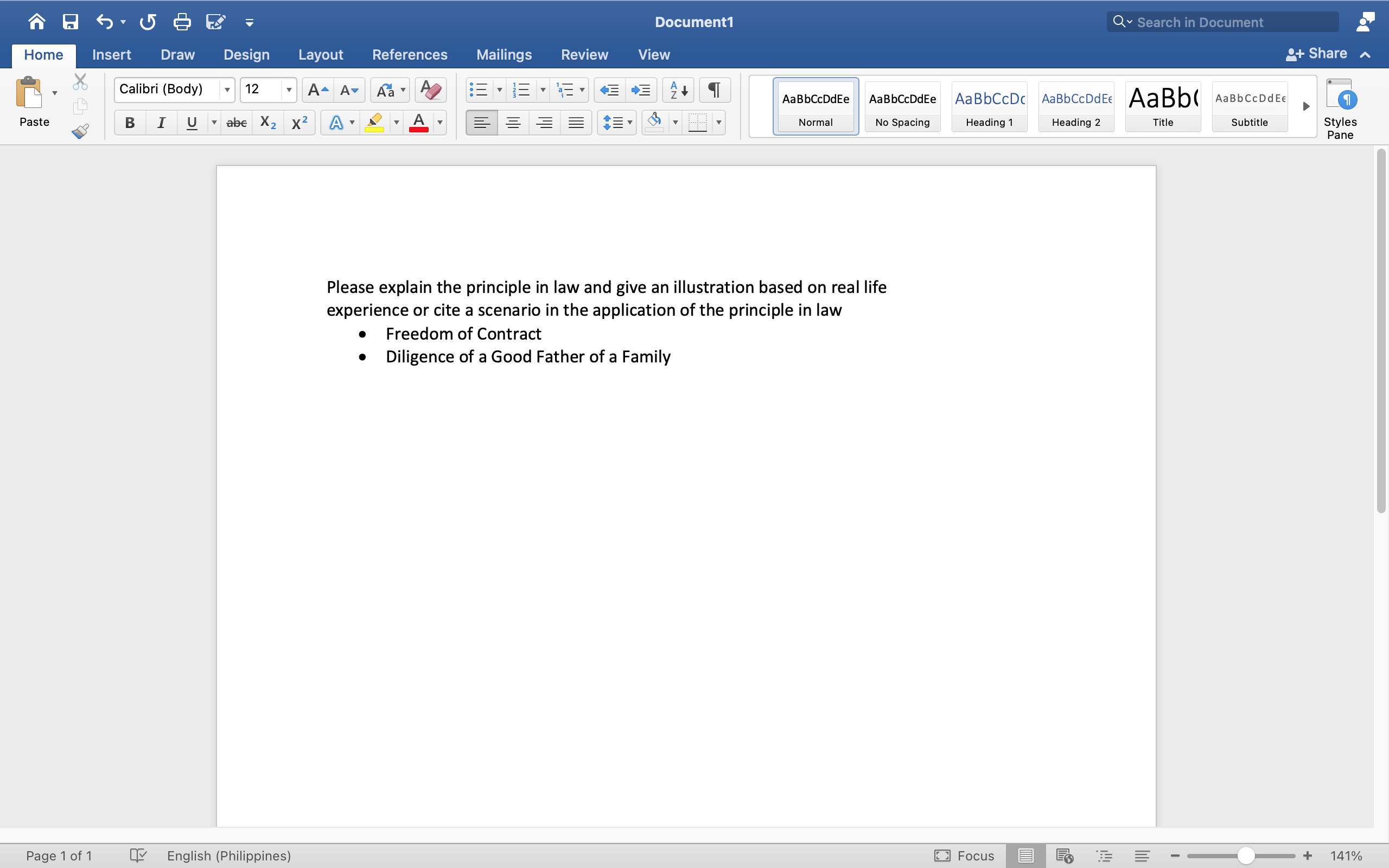The height and width of the screenshot is (868, 1389).
Task: Select the Format Painter tool
Action: point(80,131)
